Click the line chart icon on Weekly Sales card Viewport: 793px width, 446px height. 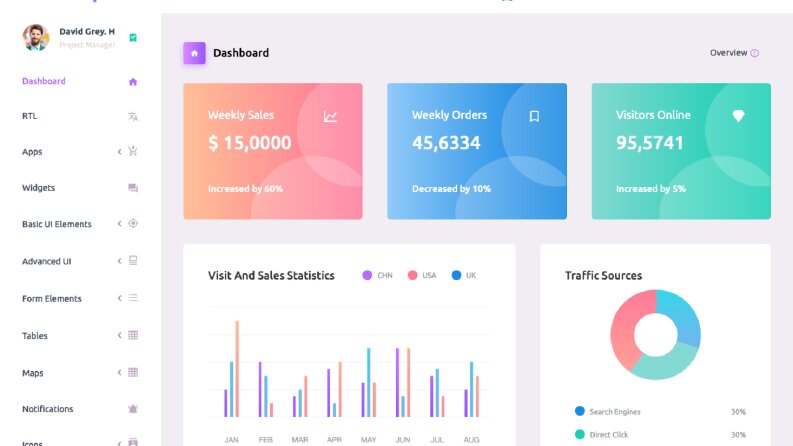click(x=330, y=116)
